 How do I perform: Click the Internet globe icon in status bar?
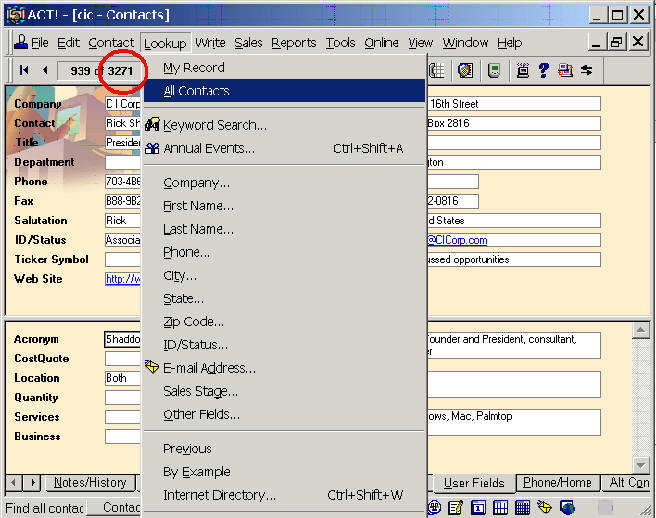click(x=567, y=508)
